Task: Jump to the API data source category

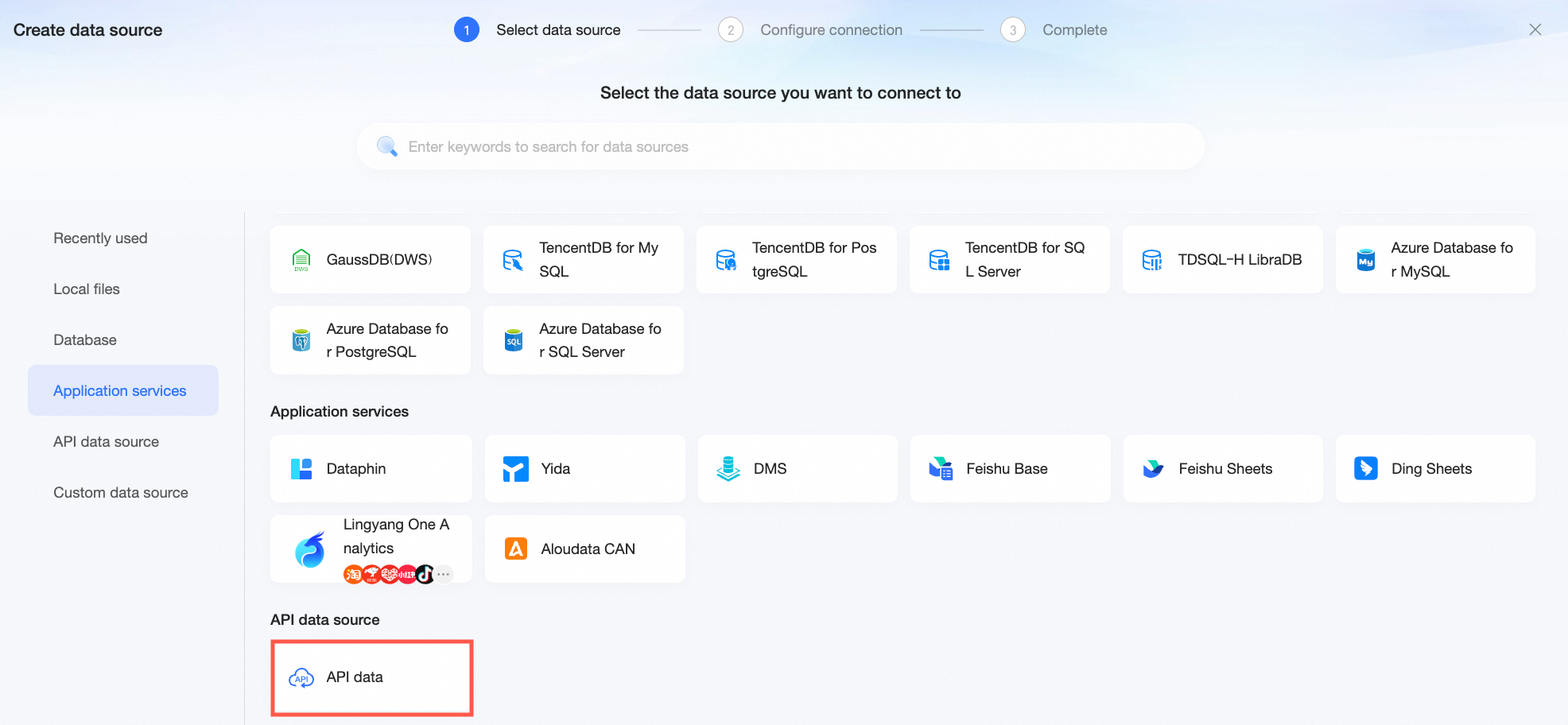Action: tap(123, 442)
